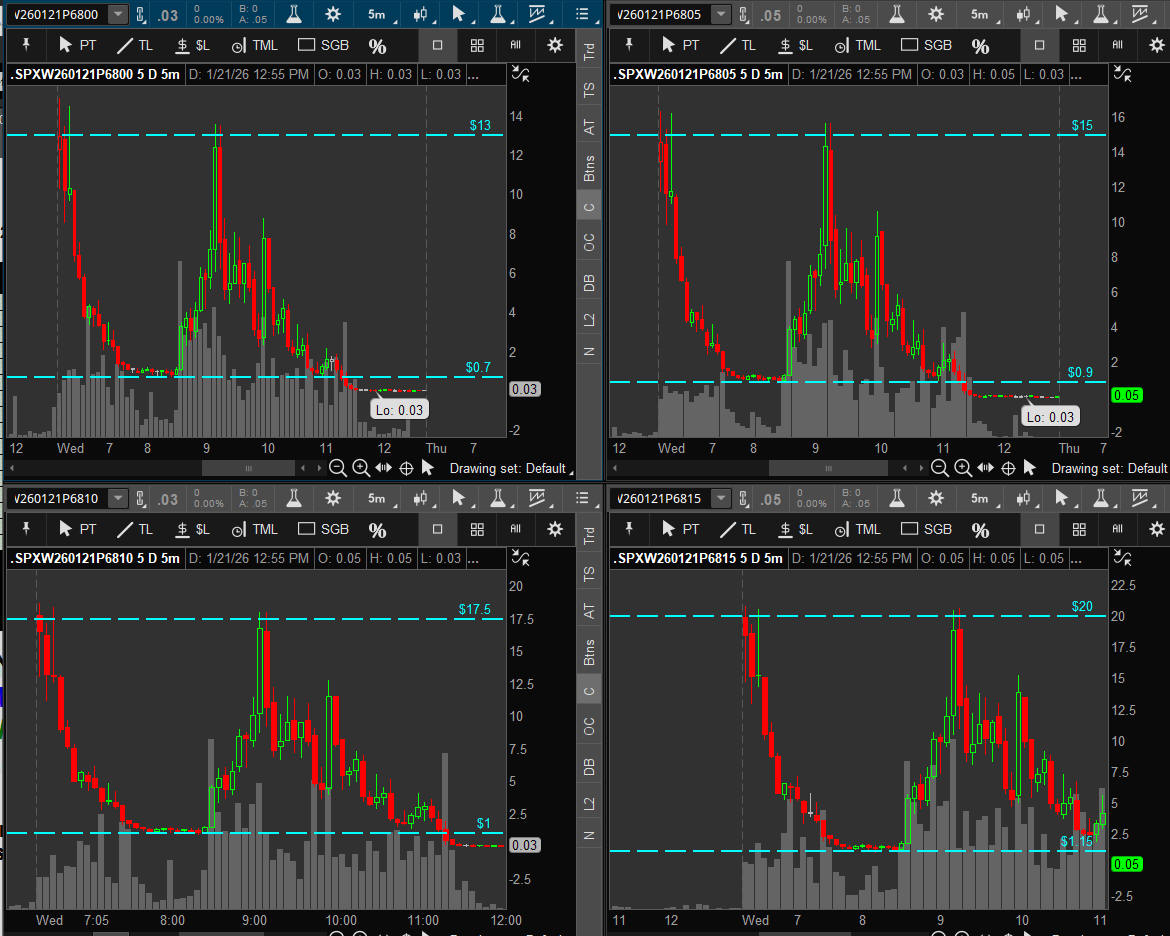The image size is (1170, 936).
Task: Click the beaker Studies icon in the P6800 toolbar
Action: [293, 15]
